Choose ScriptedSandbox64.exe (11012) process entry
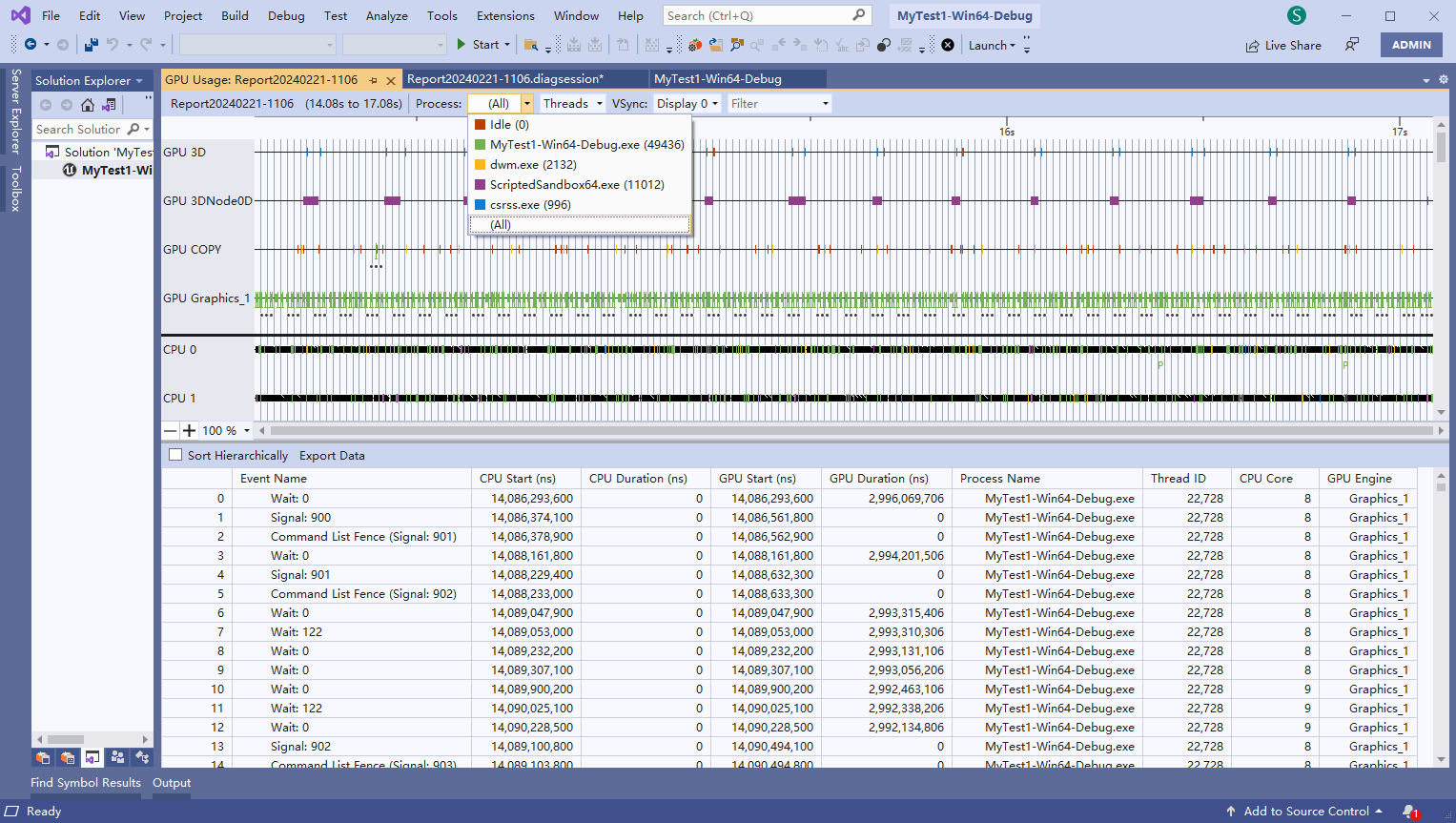 tap(579, 185)
